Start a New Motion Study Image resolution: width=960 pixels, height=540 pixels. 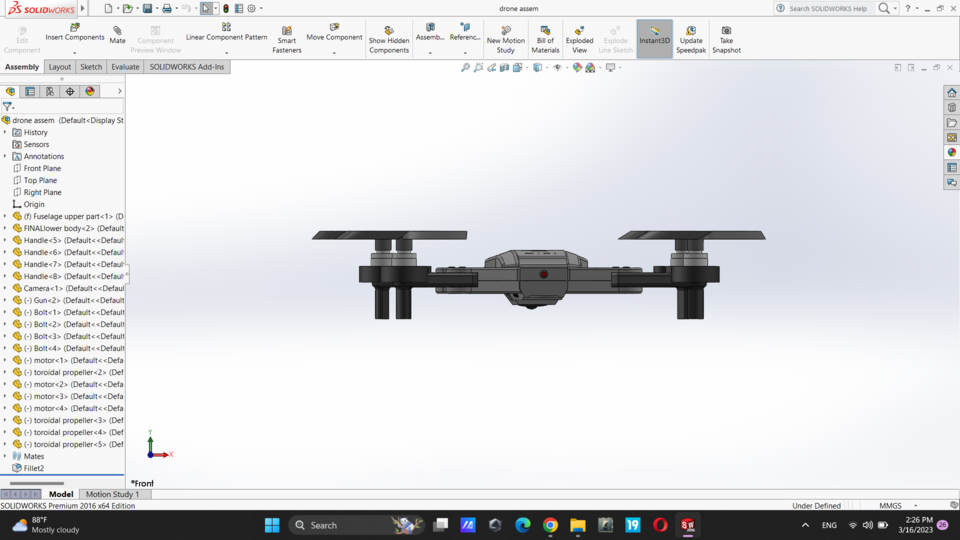pos(505,40)
